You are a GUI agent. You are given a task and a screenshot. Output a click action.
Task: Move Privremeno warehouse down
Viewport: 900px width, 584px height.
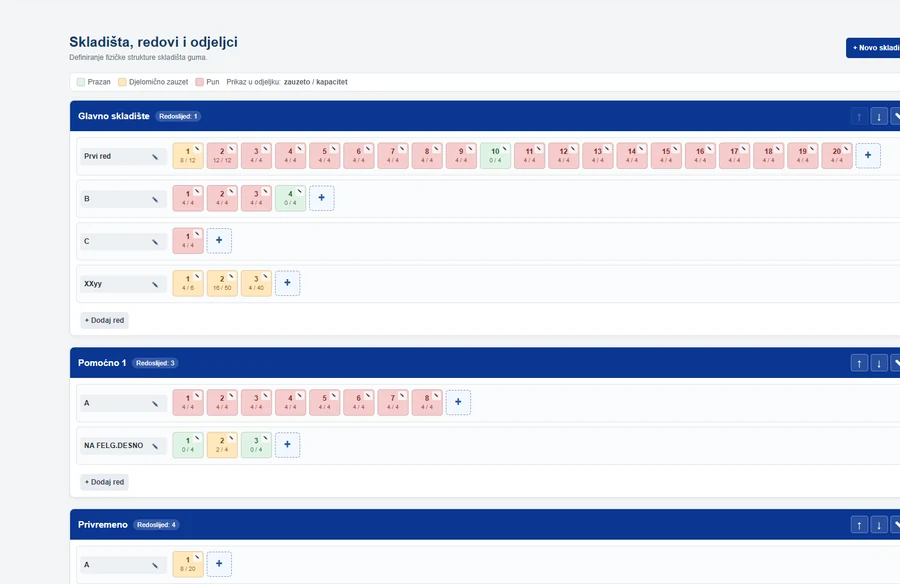(x=879, y=525)
